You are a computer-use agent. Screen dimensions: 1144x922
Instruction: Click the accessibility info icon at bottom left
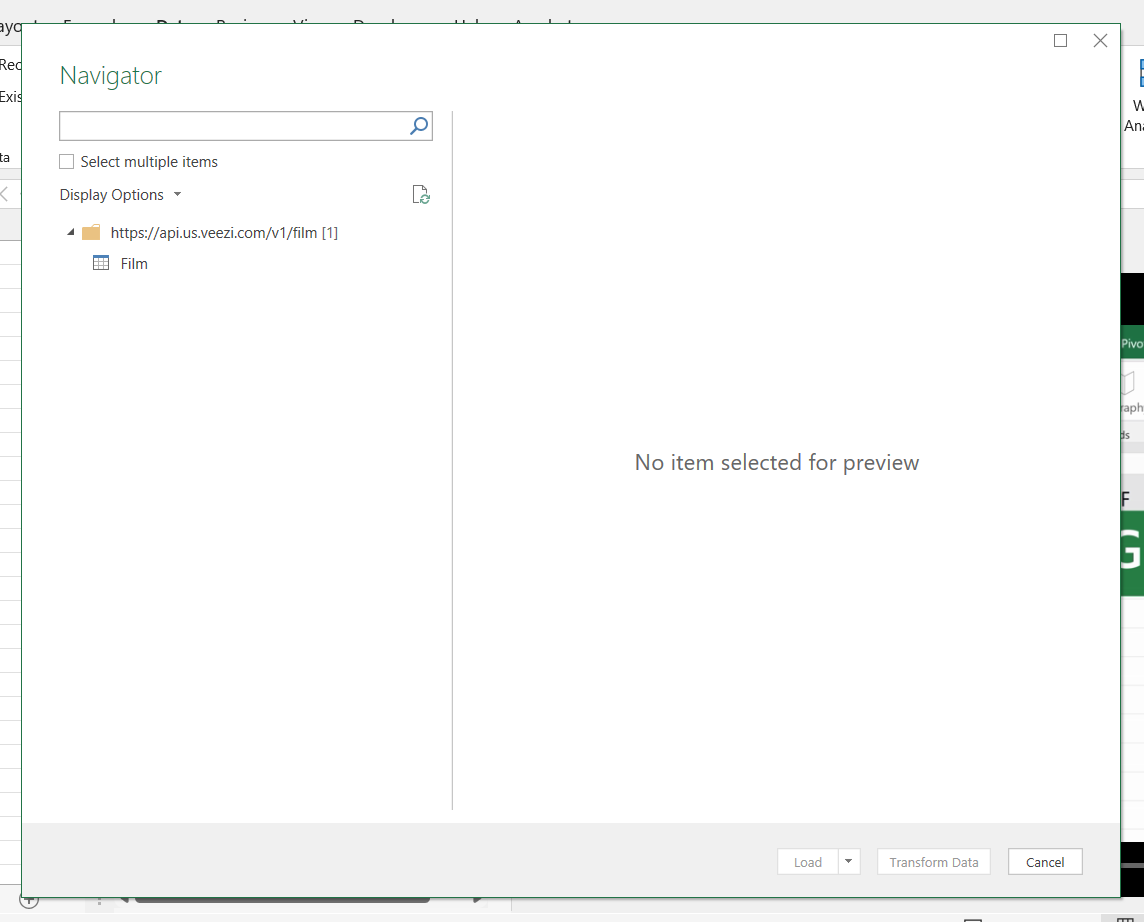30,899
